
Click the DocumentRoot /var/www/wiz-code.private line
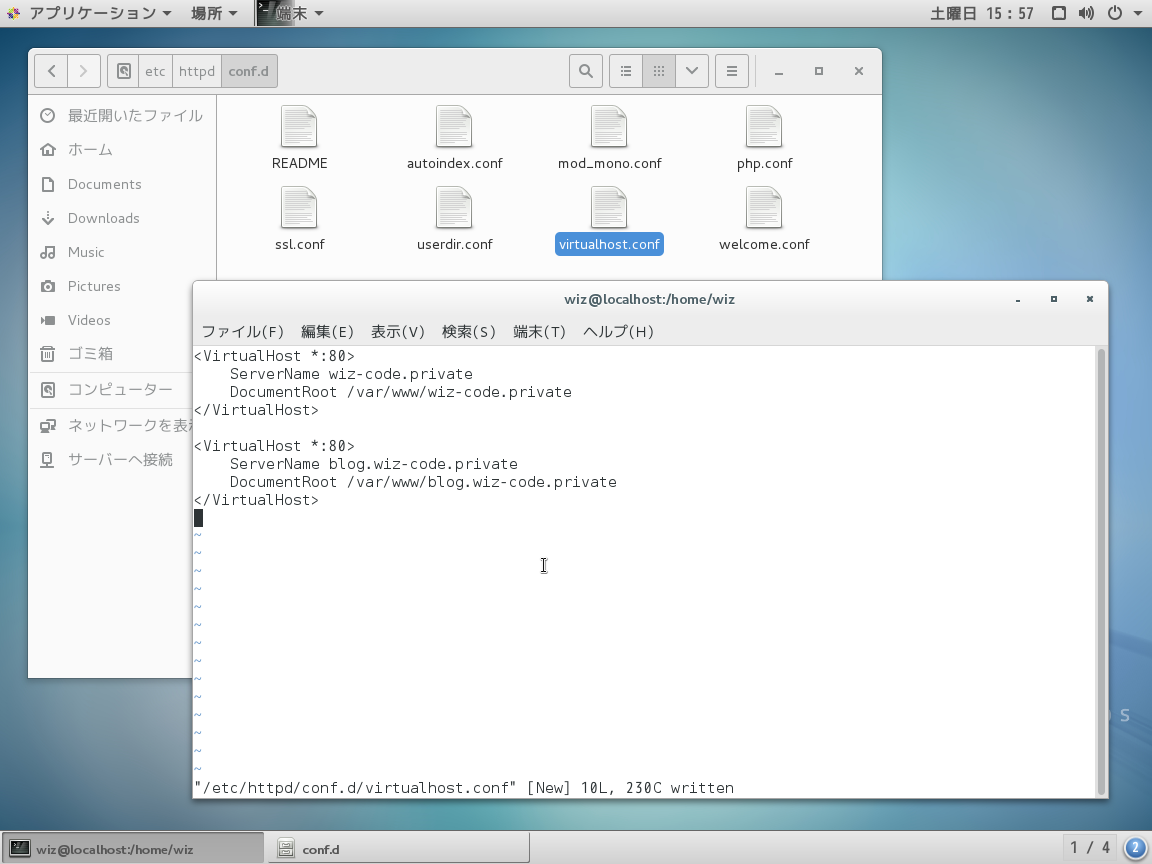(400, 392)
